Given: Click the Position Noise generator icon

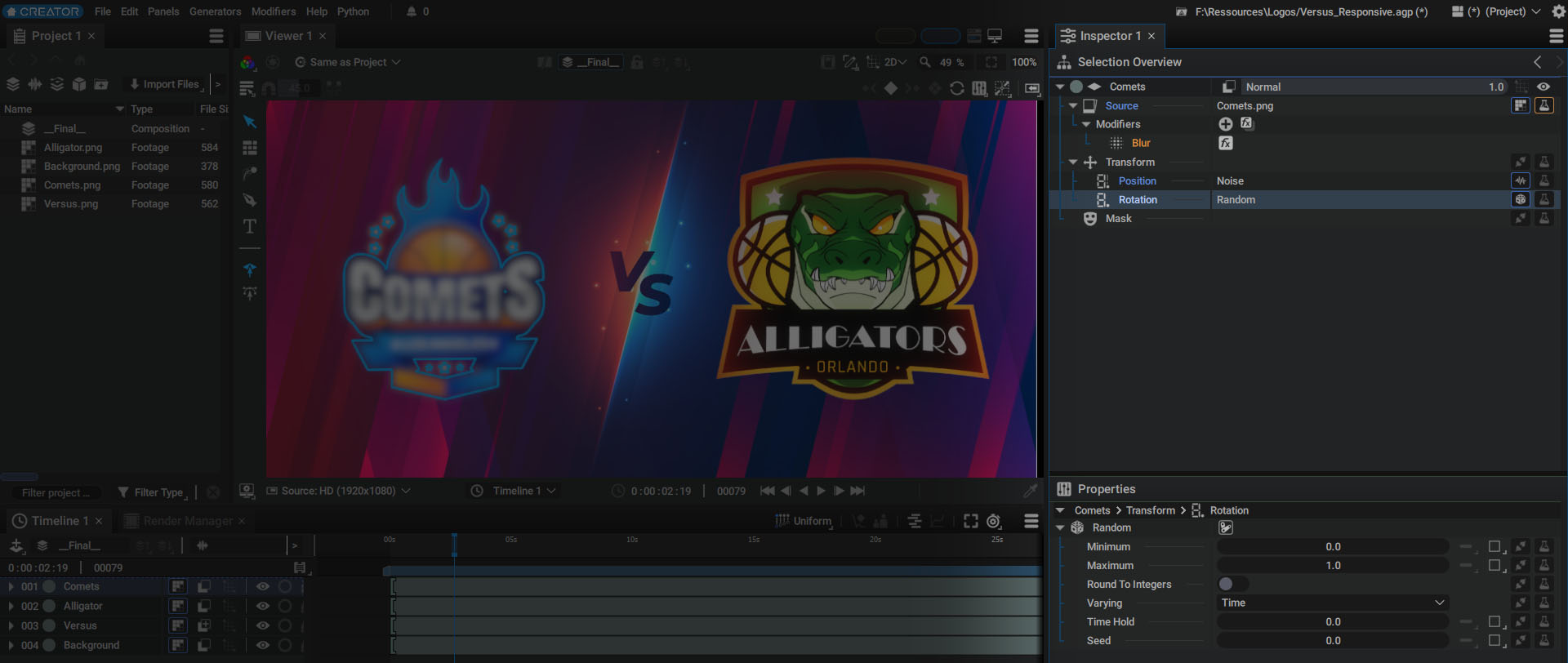Looking at the screenshot, I should coord(1521,180).
